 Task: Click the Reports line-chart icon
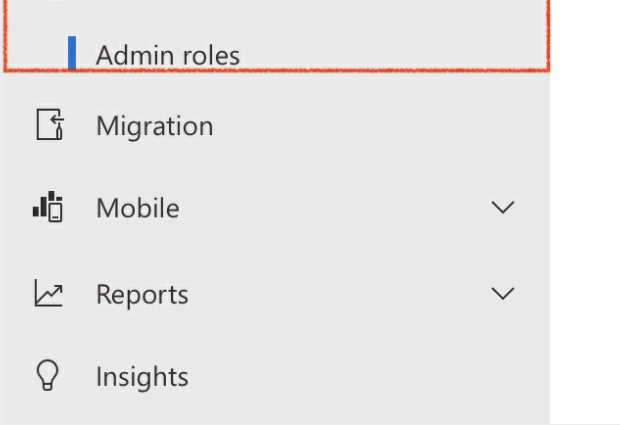48,293
